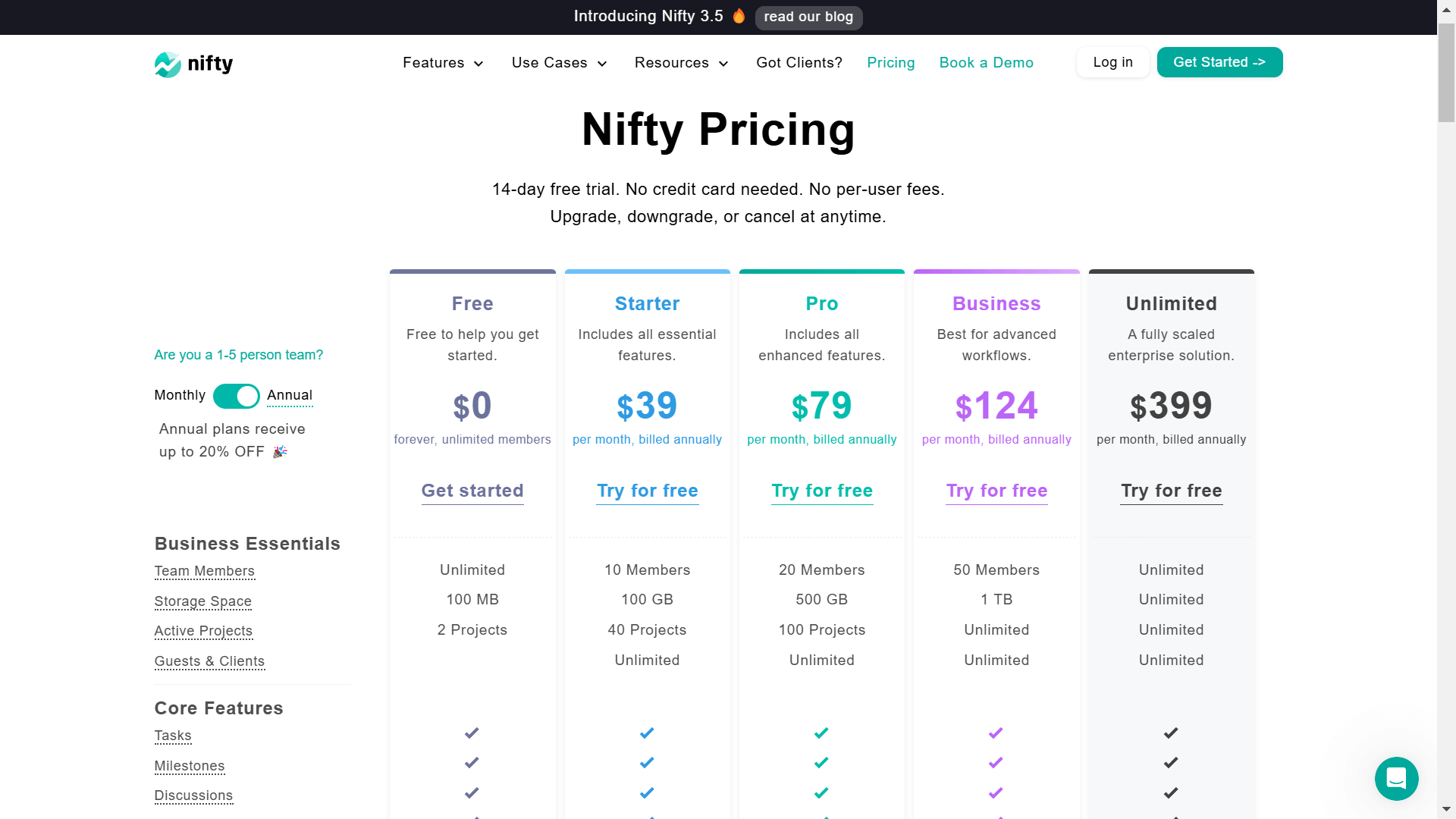Click the Nifty logo icon
This screenshot has width=1456, height=819.
(x=168, y=64)
